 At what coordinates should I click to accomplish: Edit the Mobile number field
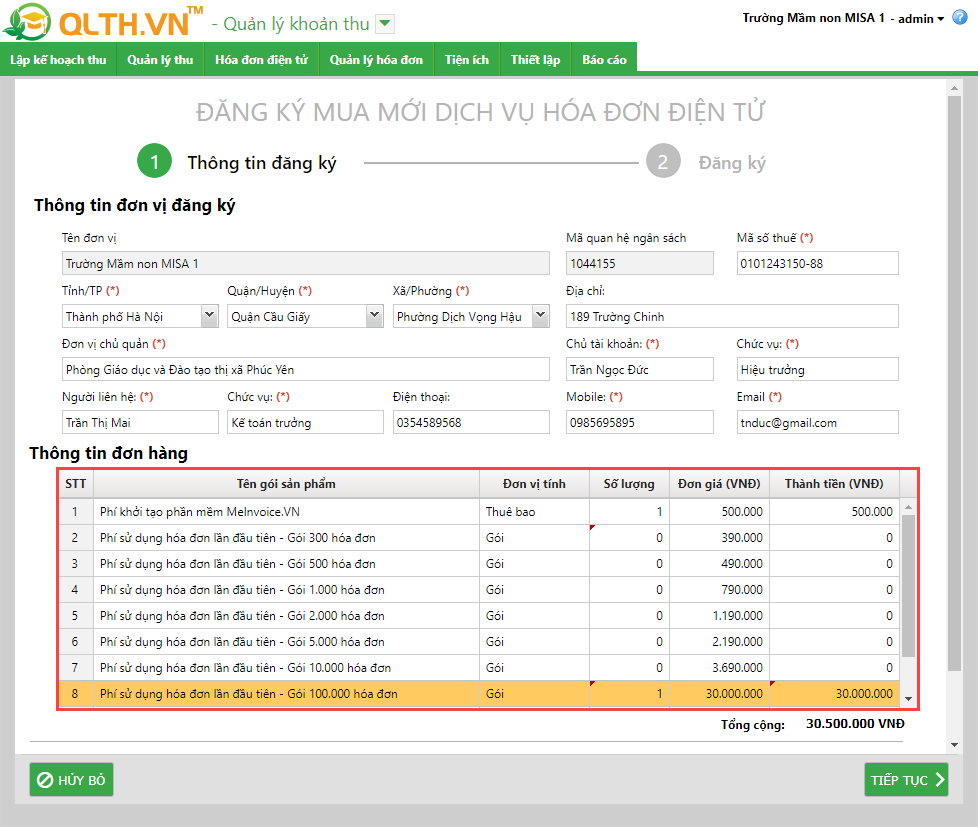coord(639,422)
